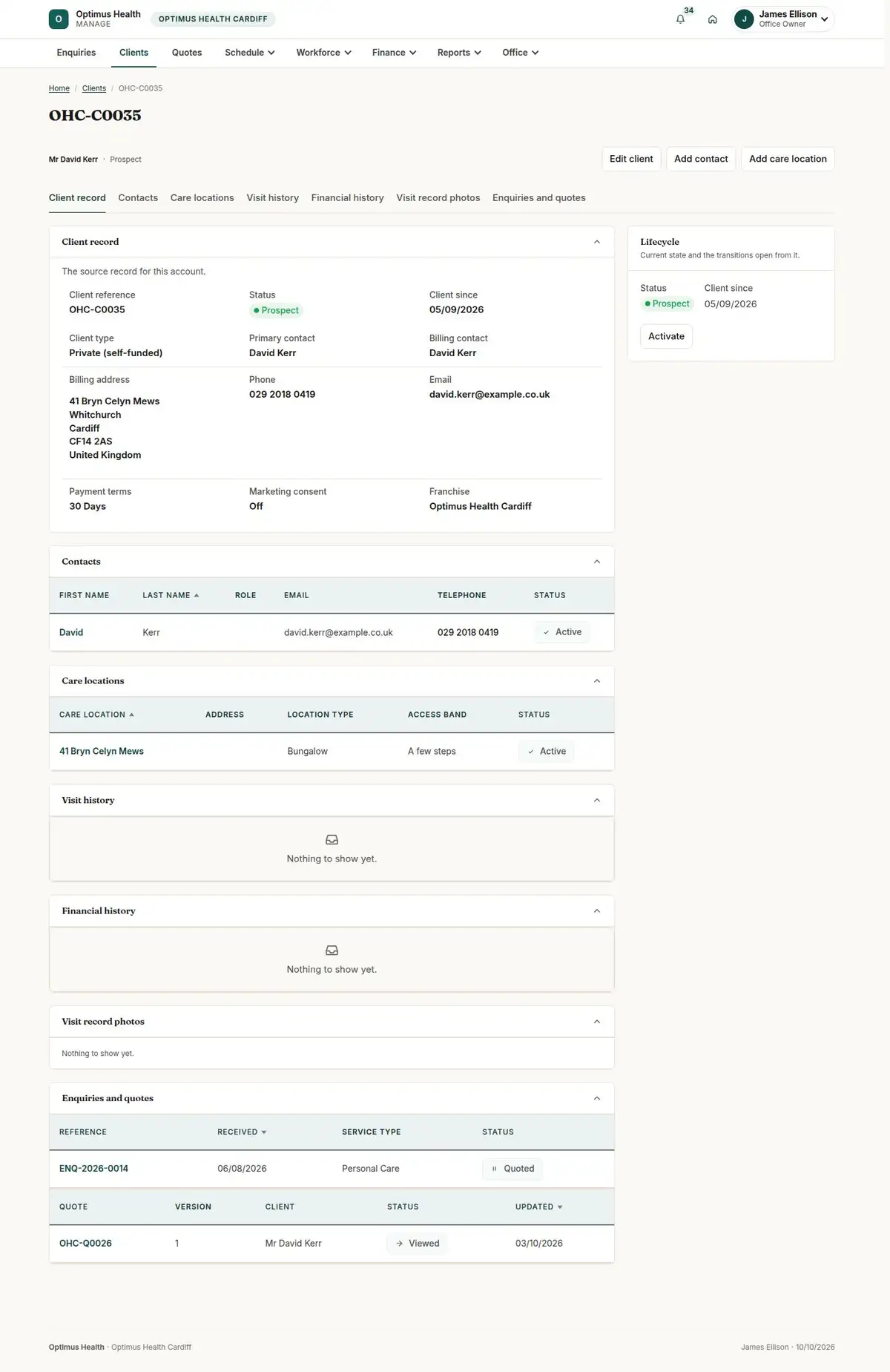Follow the Clients breadcrumb link

point(94,88)
